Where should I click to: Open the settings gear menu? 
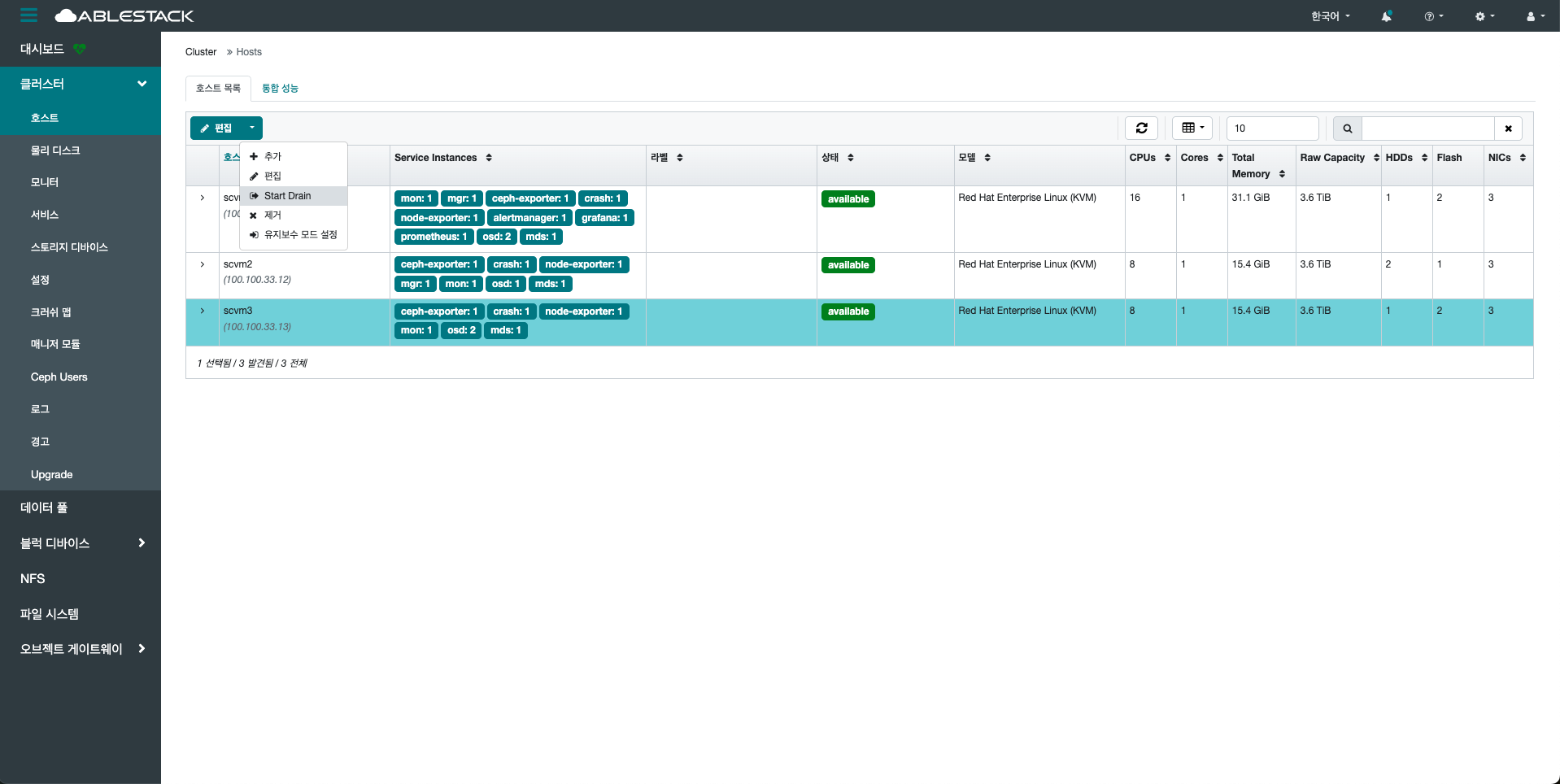click(x=1484, y=16)
